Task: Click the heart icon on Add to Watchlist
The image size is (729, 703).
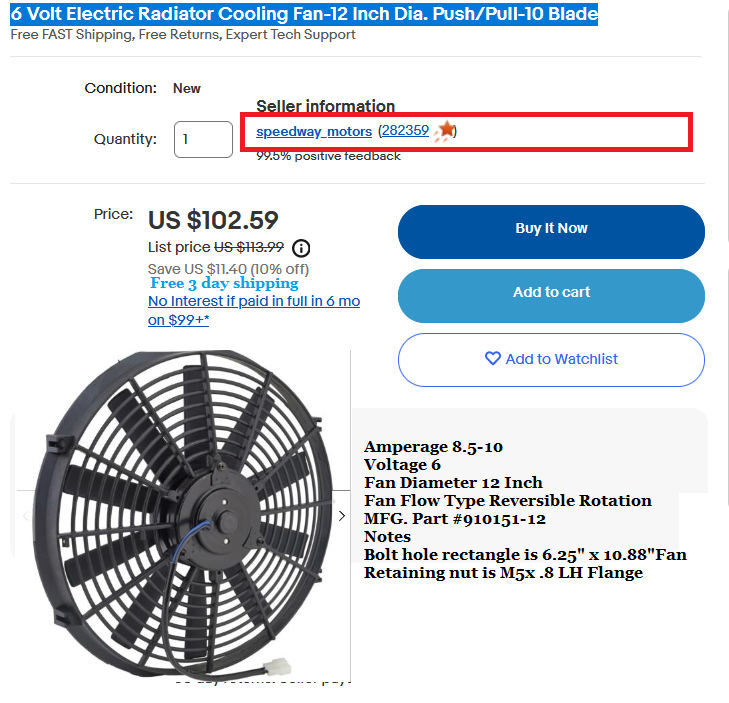Action: 492,359
